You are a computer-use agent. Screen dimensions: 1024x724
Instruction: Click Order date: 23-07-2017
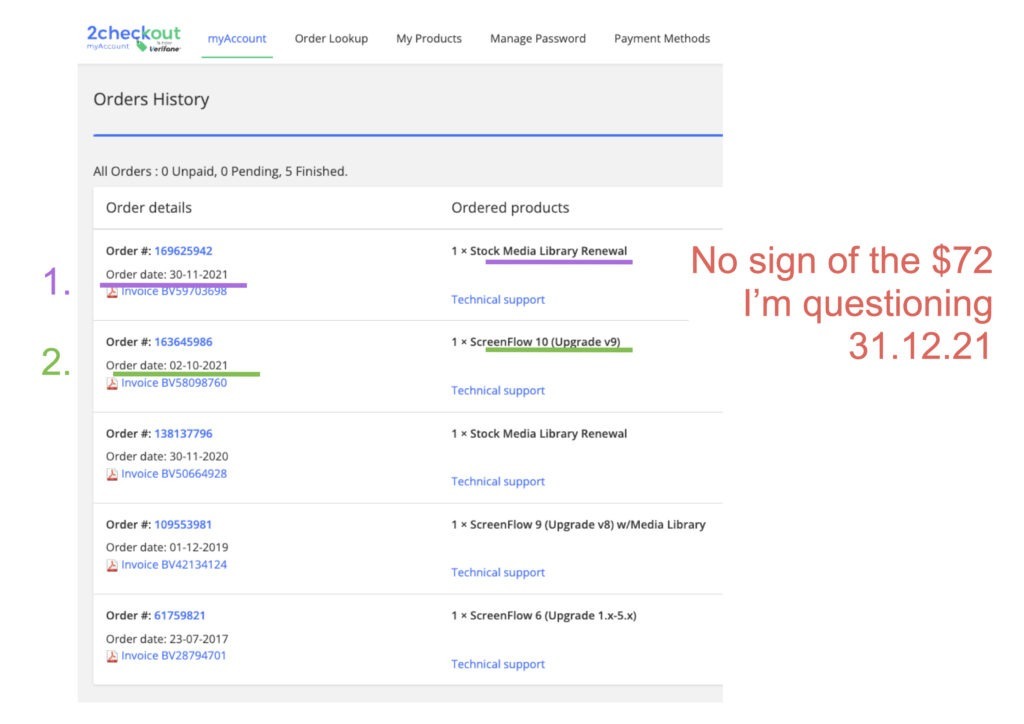point(167,638)
